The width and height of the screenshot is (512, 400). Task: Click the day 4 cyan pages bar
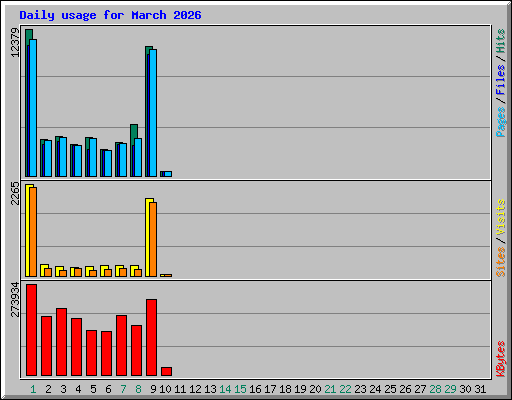(78, 161)
